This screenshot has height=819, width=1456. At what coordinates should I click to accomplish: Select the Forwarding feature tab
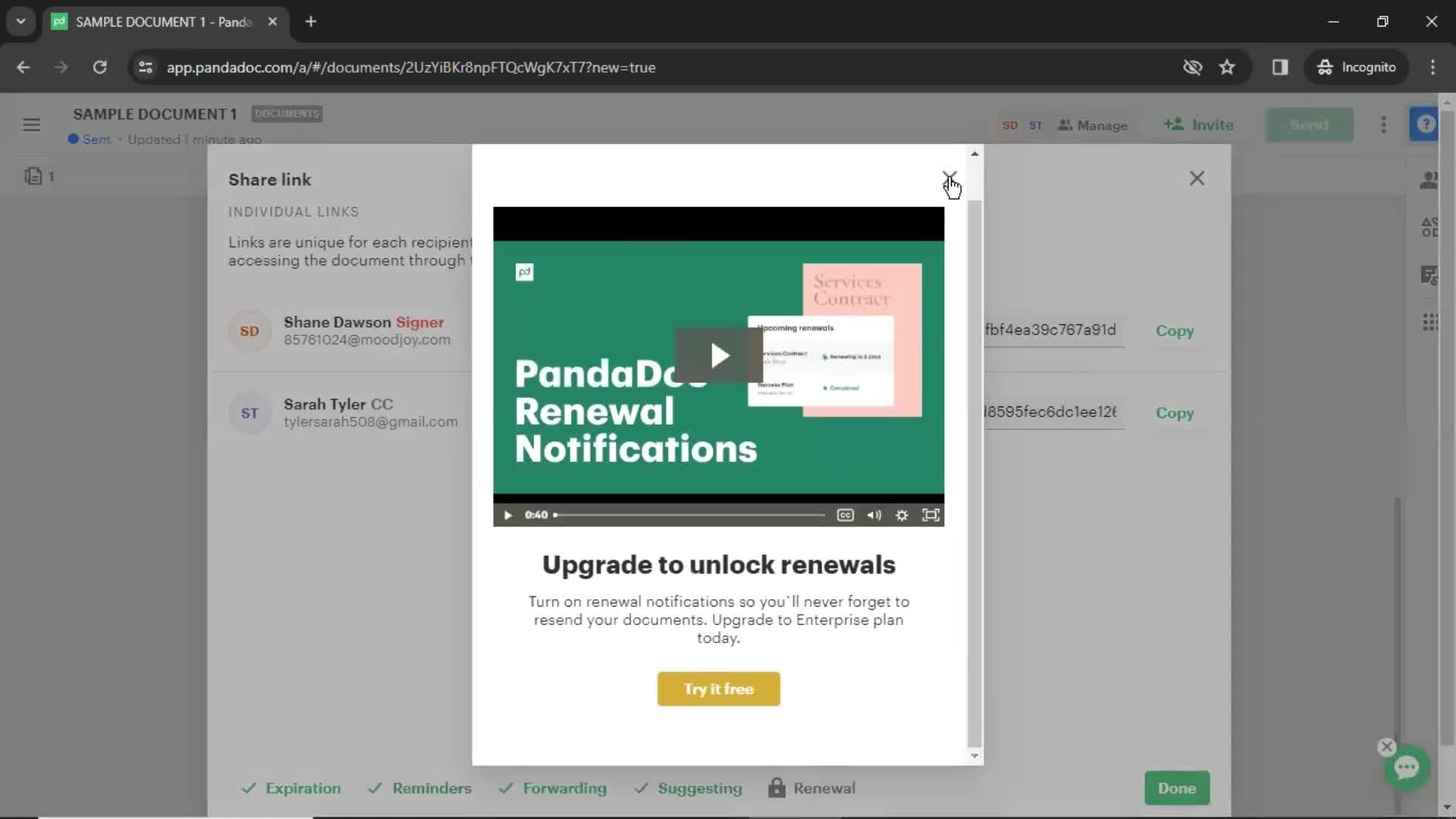(564, 788)
